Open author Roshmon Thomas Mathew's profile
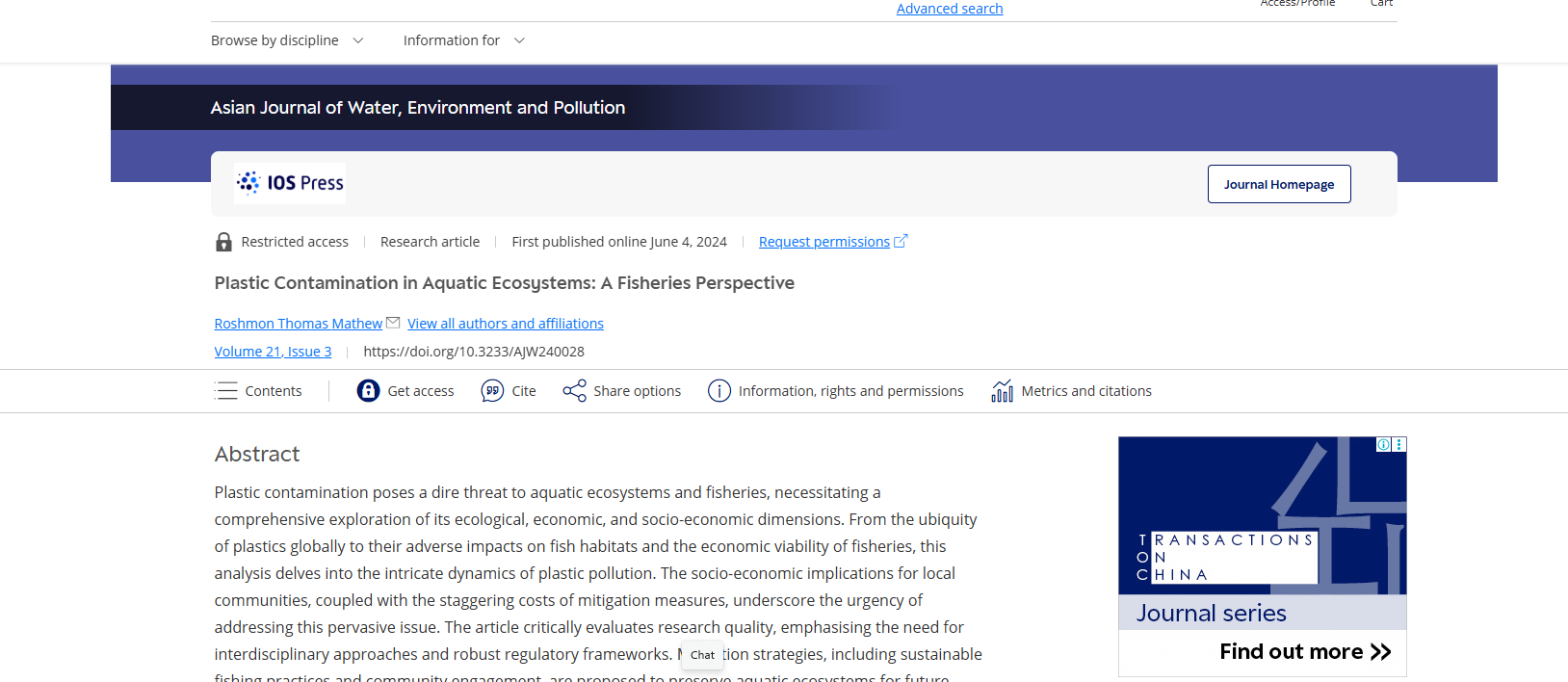The image size is (1568, 682). tap(298, 324)
